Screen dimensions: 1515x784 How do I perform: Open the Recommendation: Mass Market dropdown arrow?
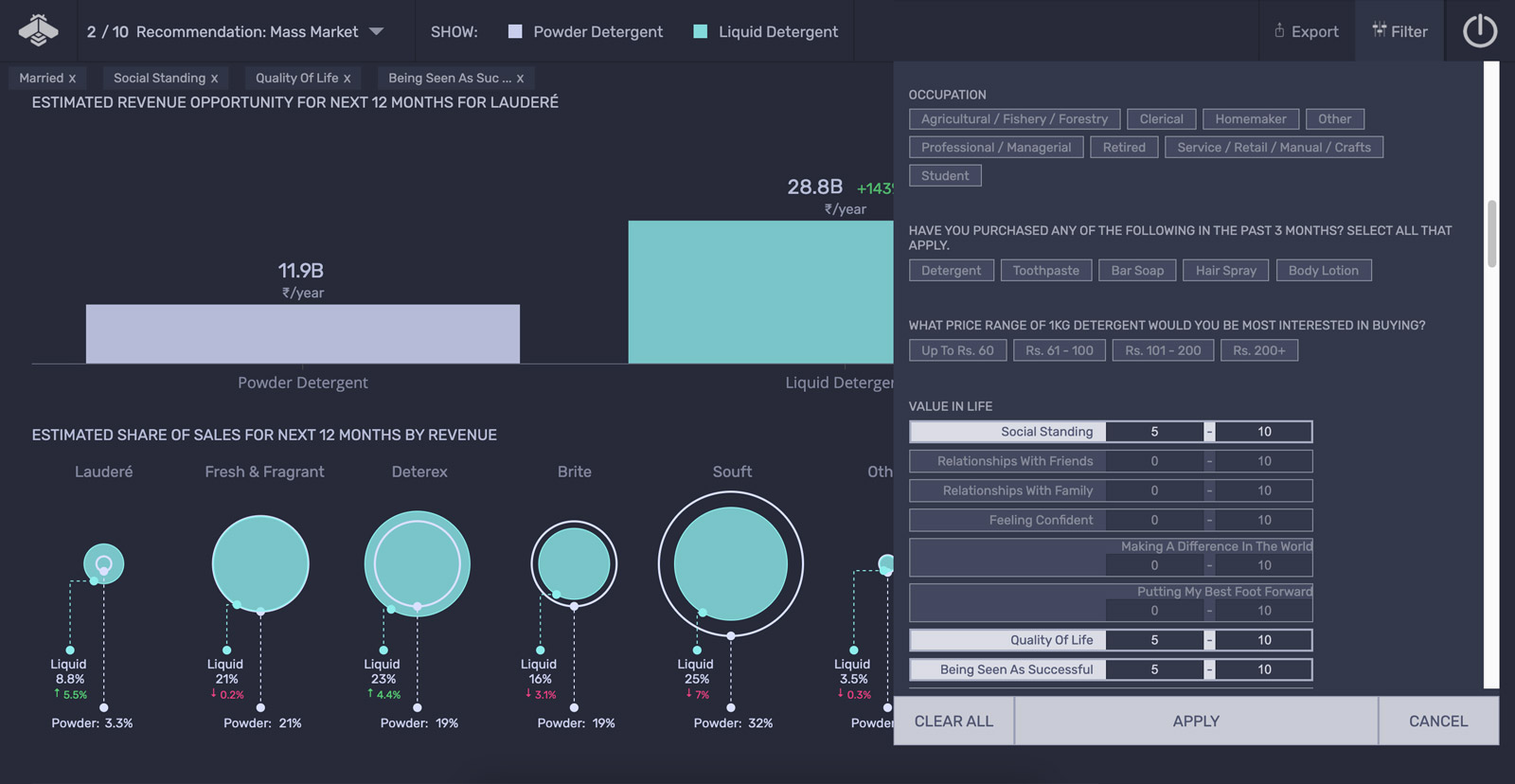tap(377, 31)
